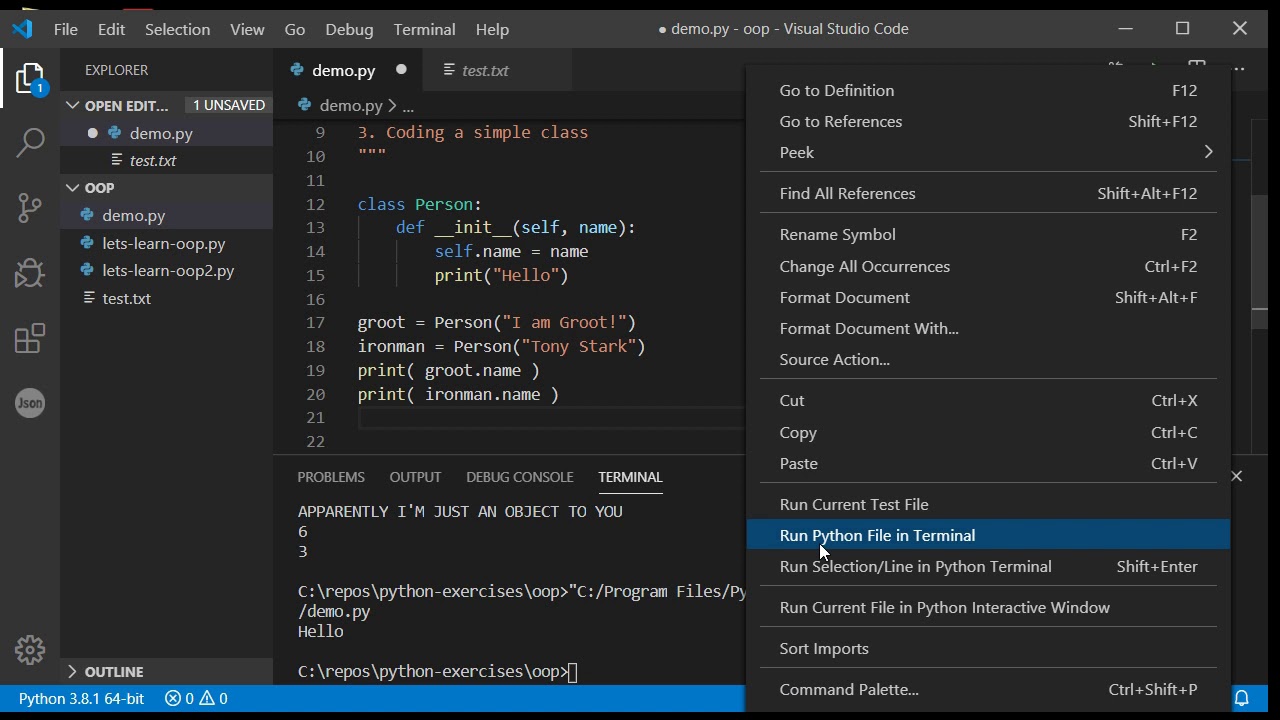This screenshot has width=1280, height=720.
Task: Click the Python icon of lets-learn-oop.py
Action: point(87,243)
